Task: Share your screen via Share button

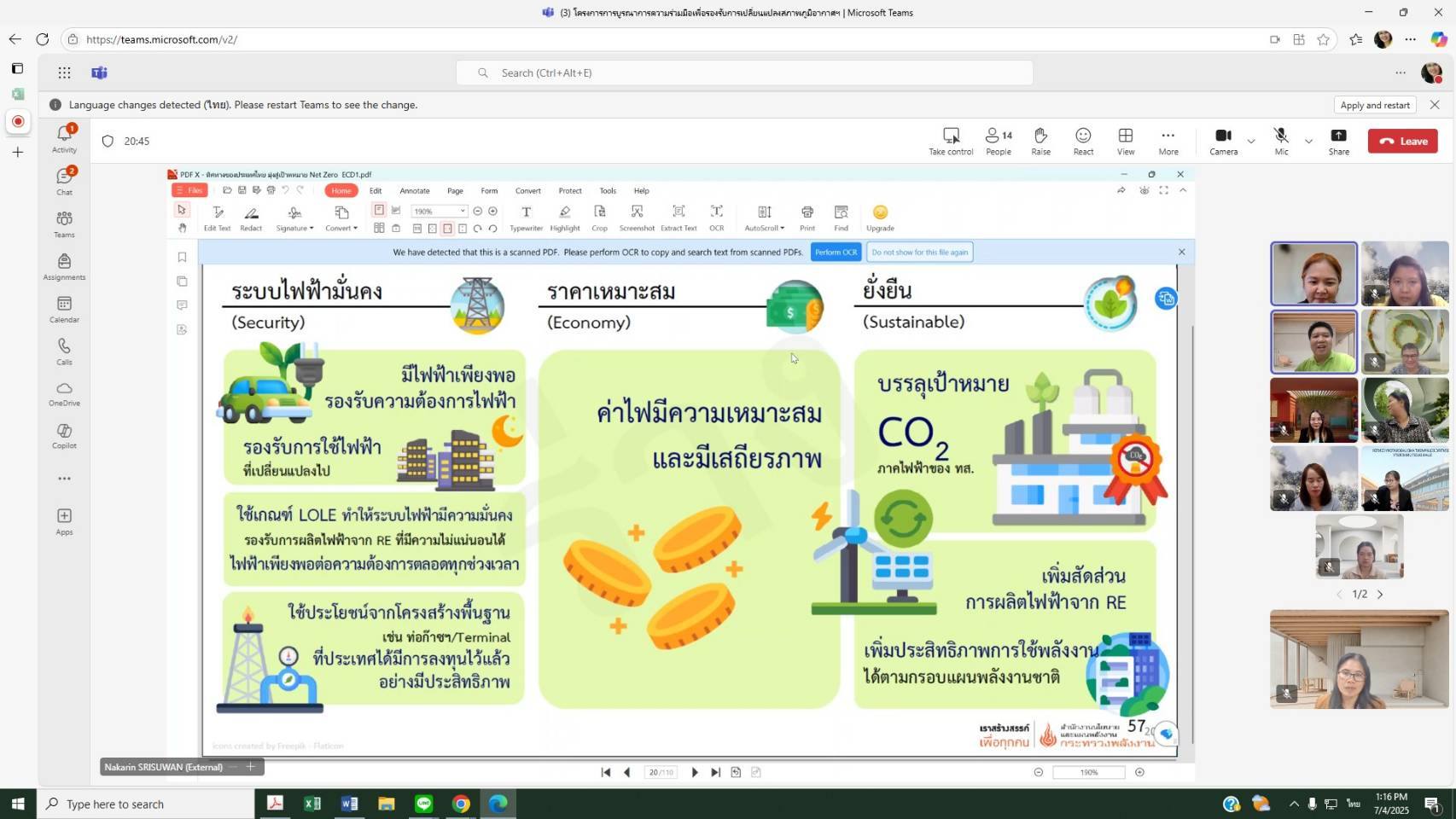Action: coord(1338,141)
